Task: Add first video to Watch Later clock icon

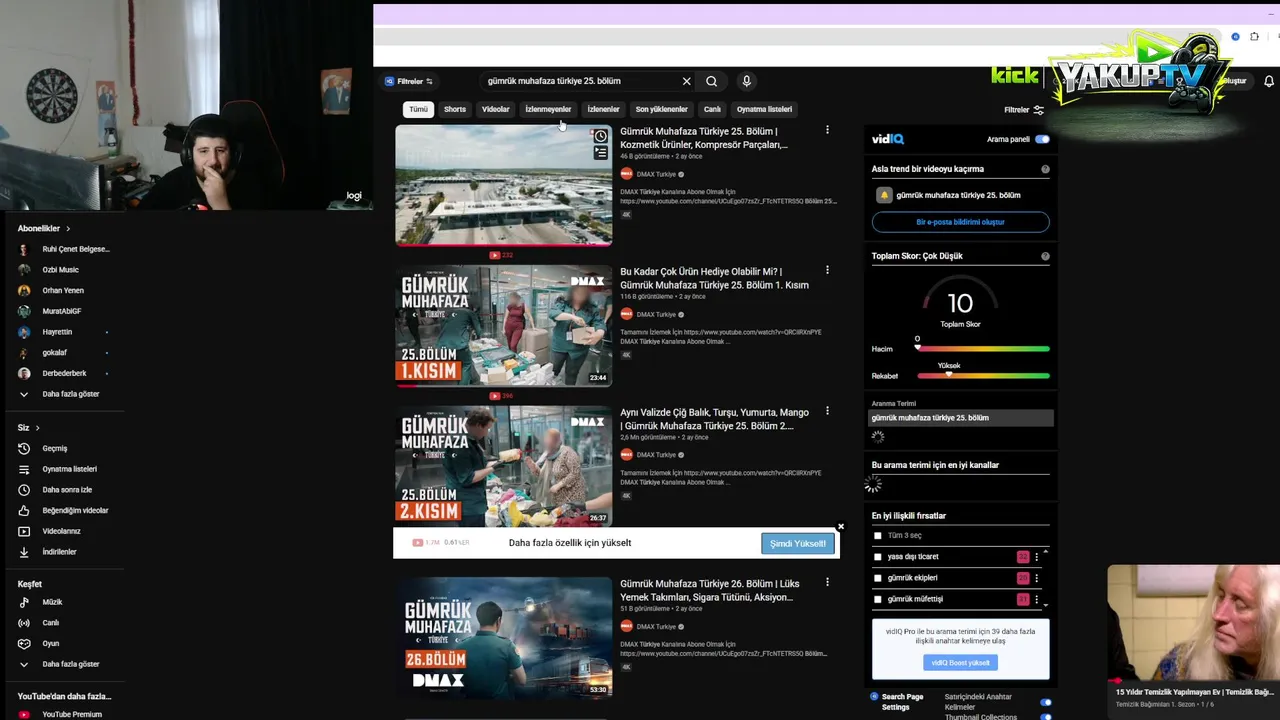Action: pos(600,136)
